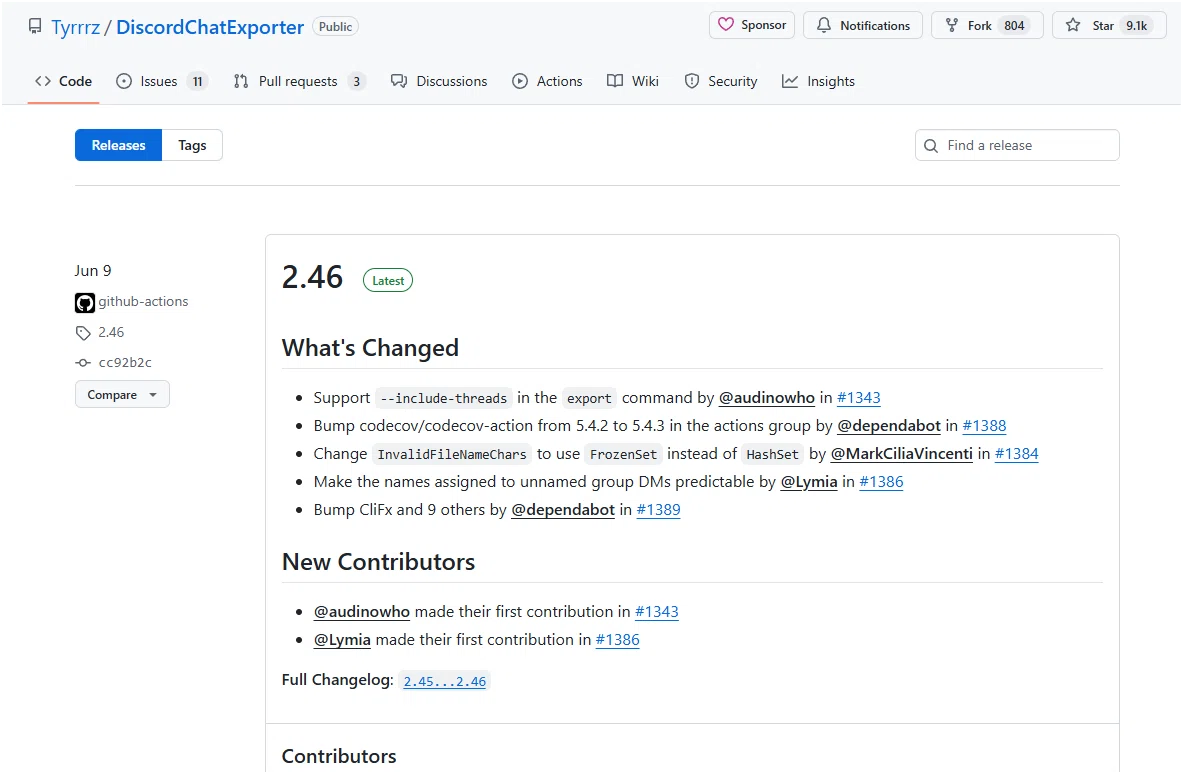The width and height of the screenshot is (1183, 774).
Task: Switch to the Tags view
Action: 192,146
